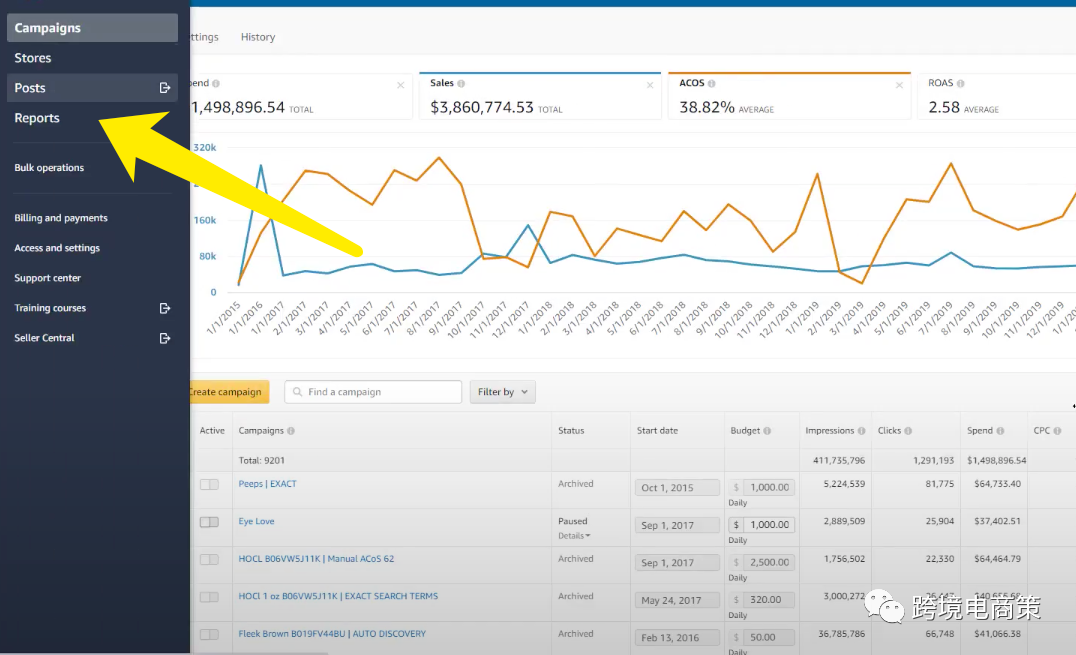Click Training courses external link icon

165,308
